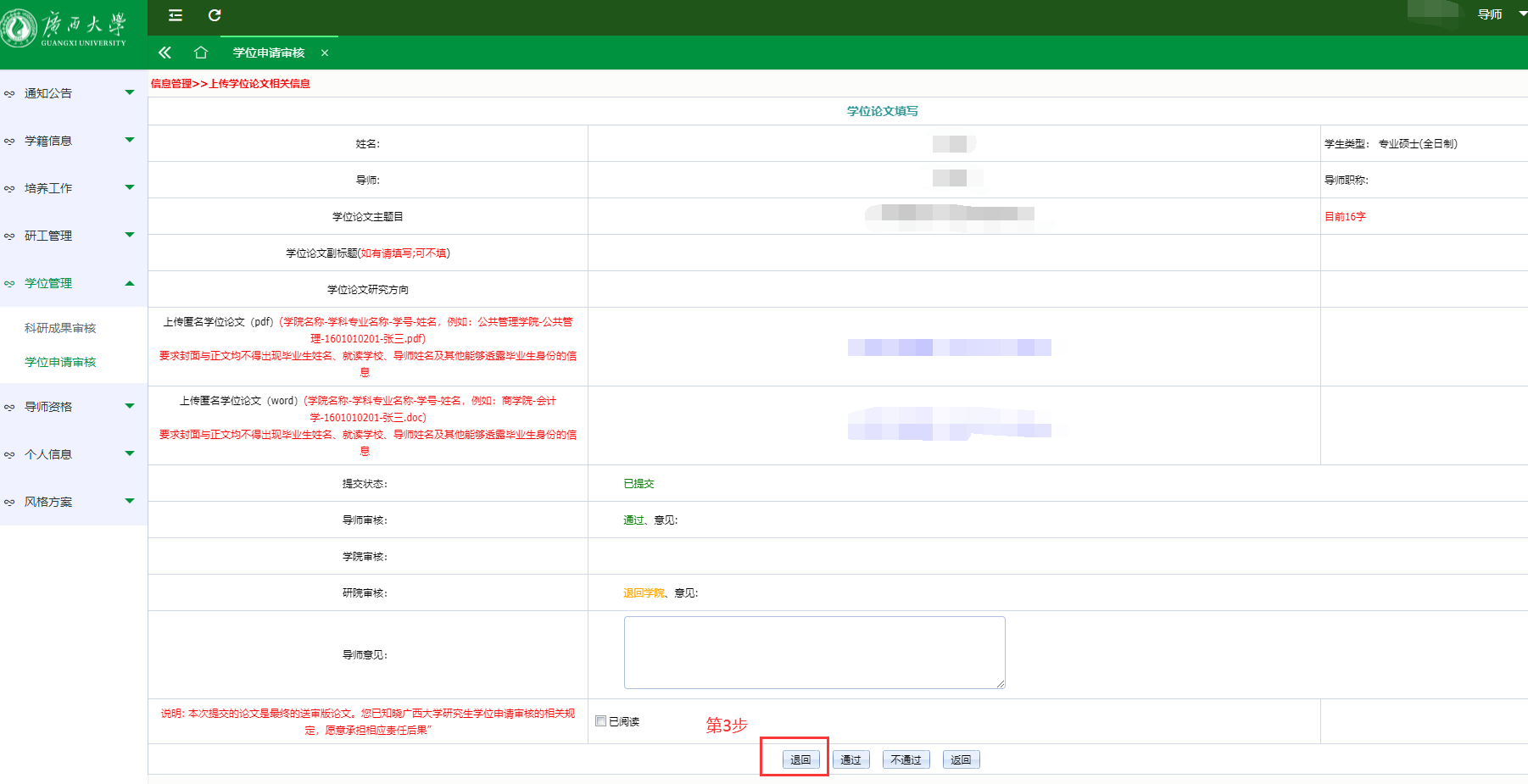The image size is (1528, 784).
Task: Click the link icon beside 通知公告
Action: (9, 94)
